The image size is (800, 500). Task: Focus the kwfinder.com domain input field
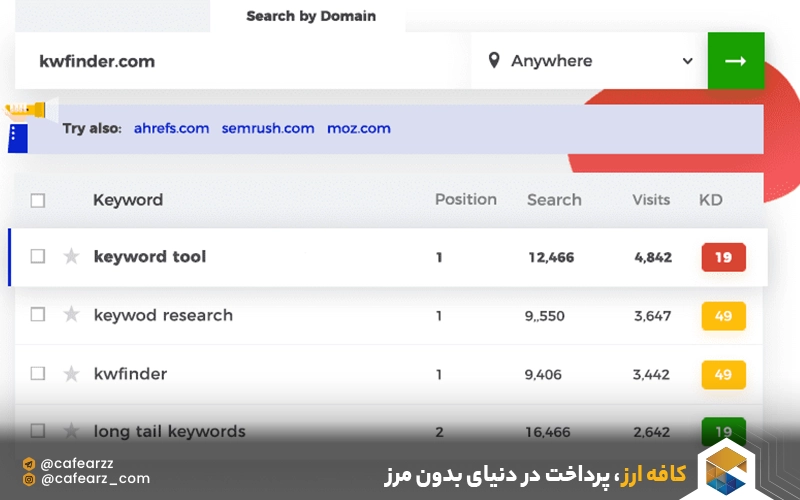click(243, 61)
